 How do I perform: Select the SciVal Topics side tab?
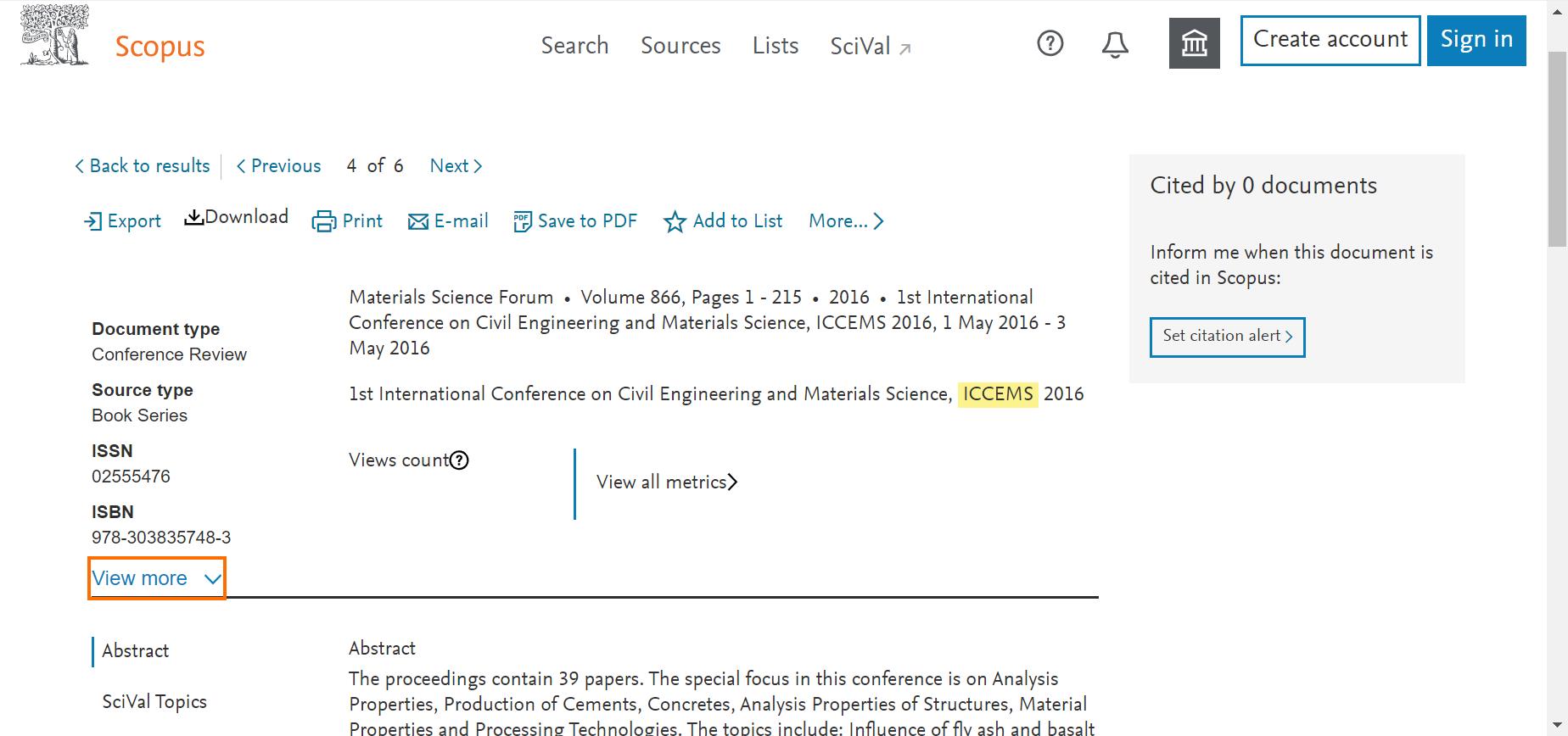click(x=154, y=702)
